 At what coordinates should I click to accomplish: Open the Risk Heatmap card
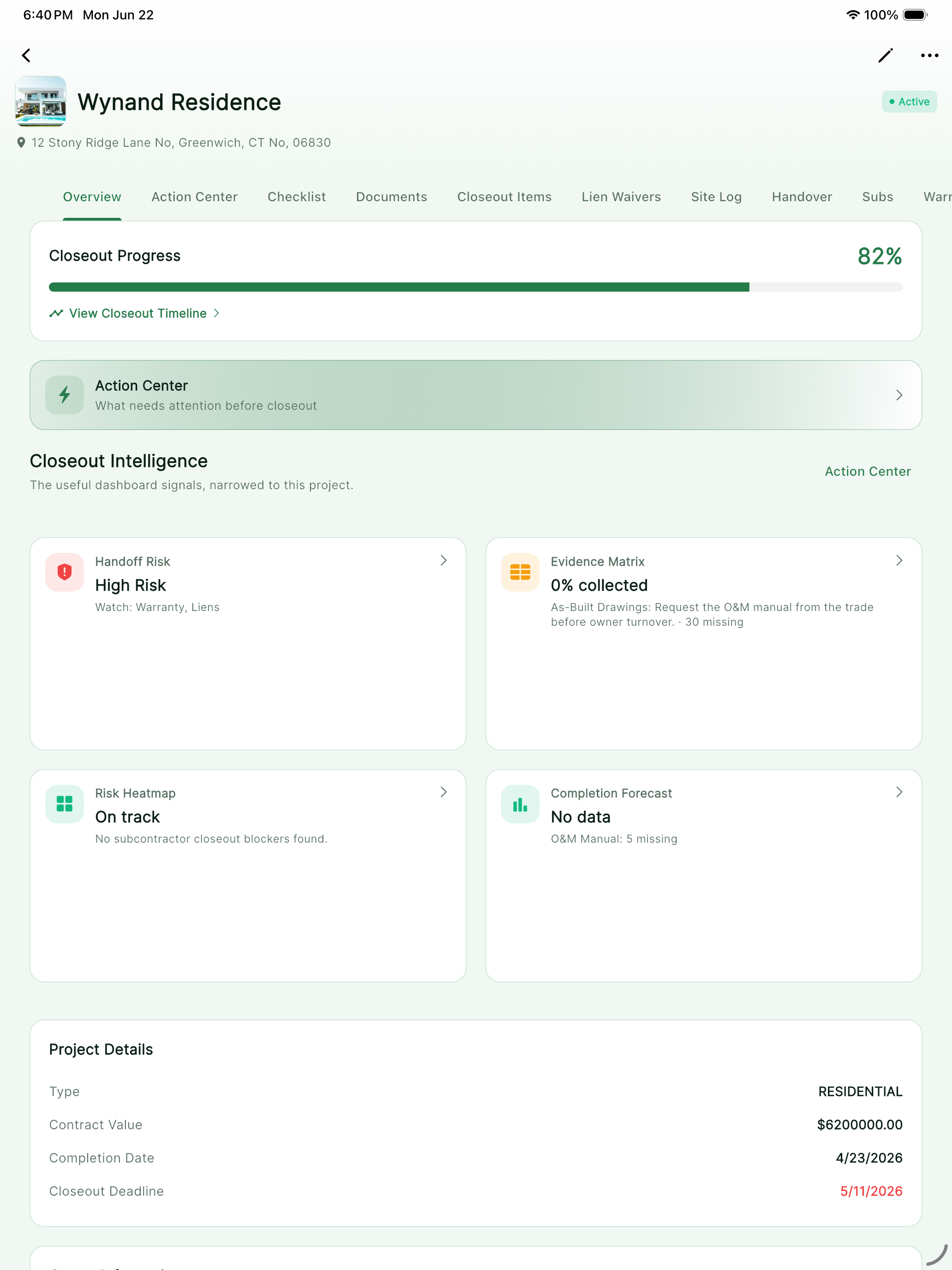pos(248,875)
